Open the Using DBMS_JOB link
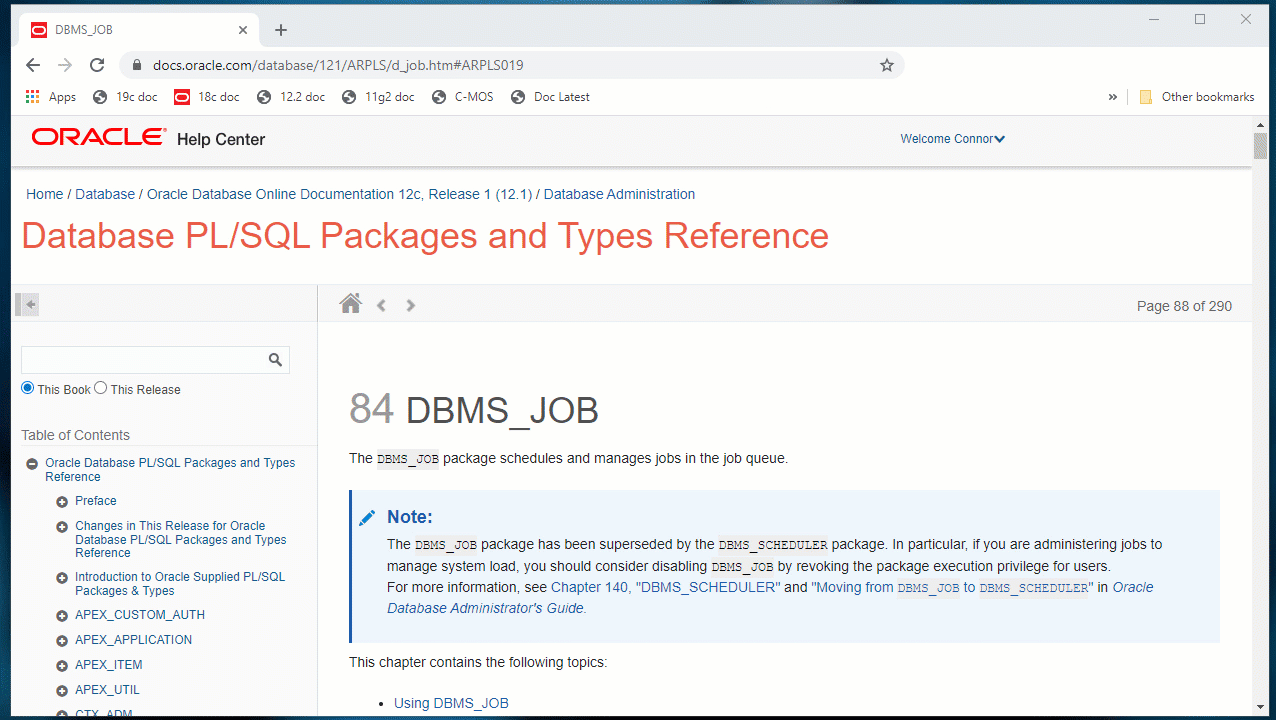The image size is (1276, 720). pyautogui.click(x=451, y=703)
